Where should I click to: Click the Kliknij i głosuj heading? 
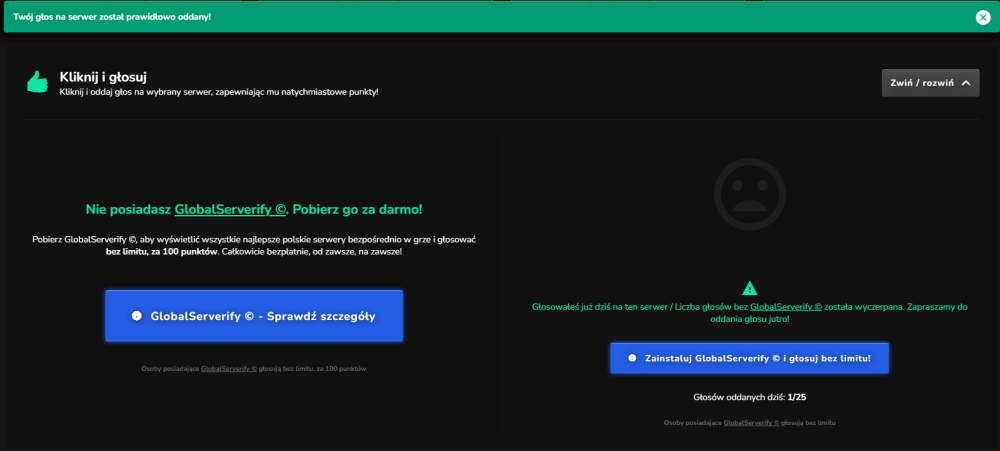coord(103,77)
